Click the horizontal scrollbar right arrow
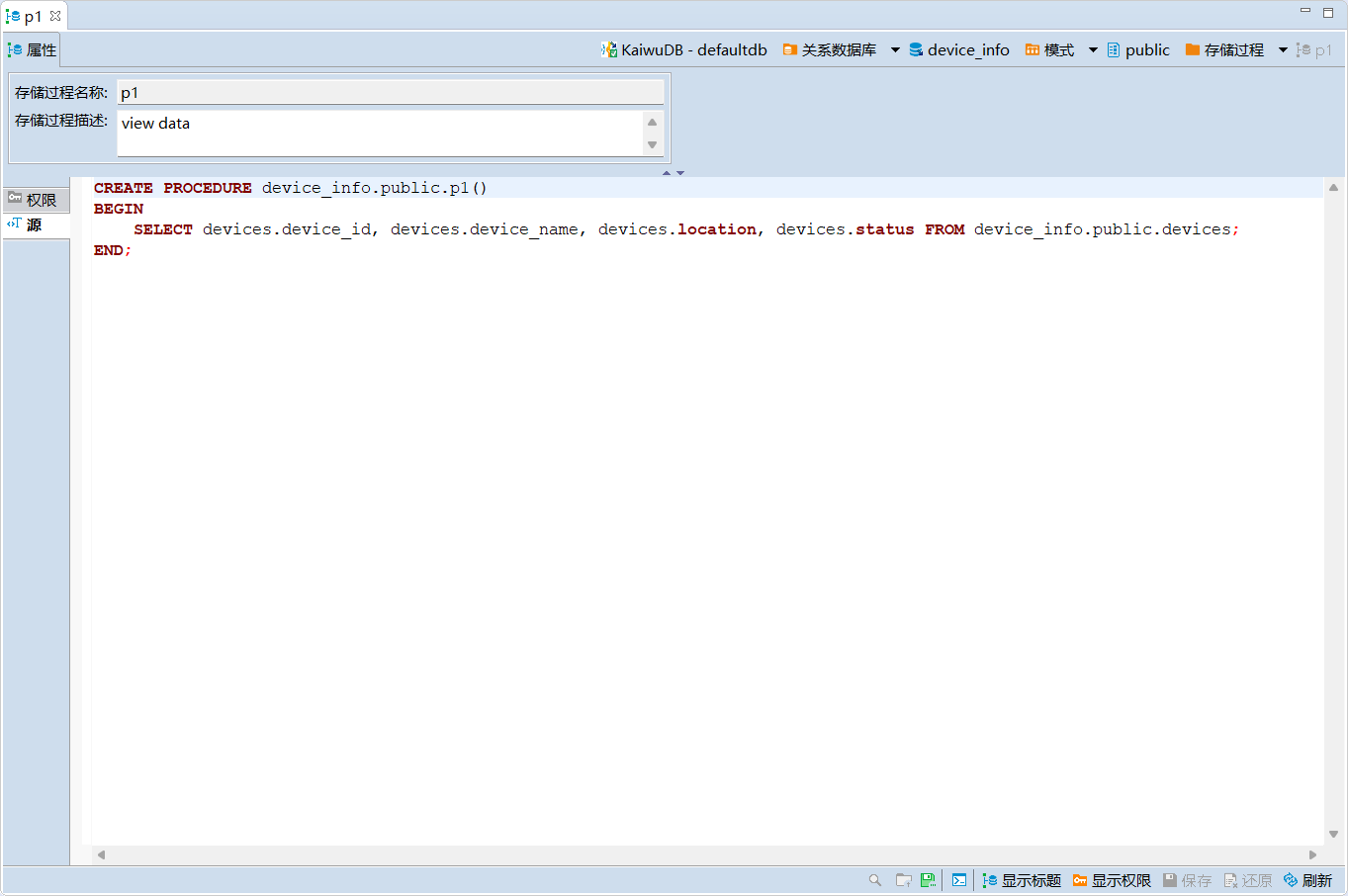Screen dimensions: 1348x896 pos(1312,854)
